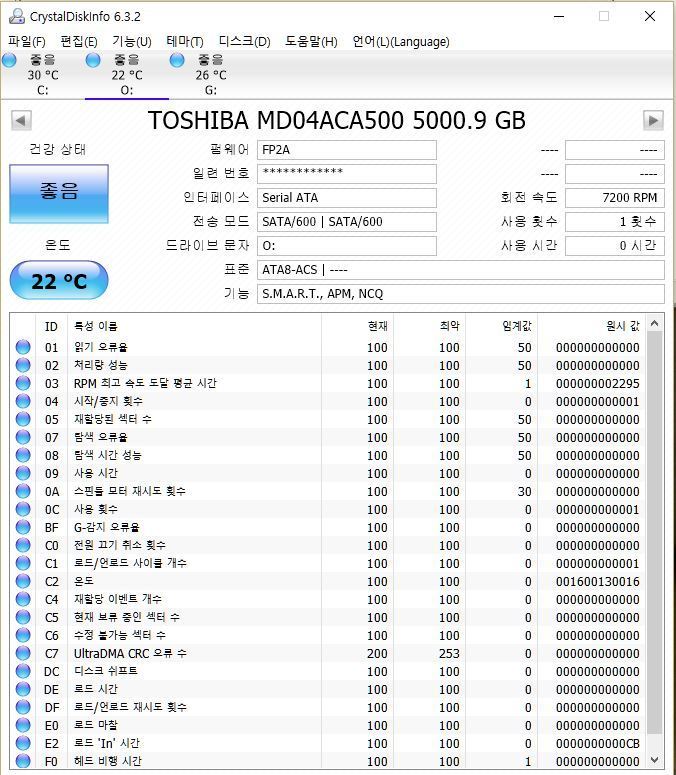
Task: Click the status icon of attribute E2
Action: click(x=23, y=743)
